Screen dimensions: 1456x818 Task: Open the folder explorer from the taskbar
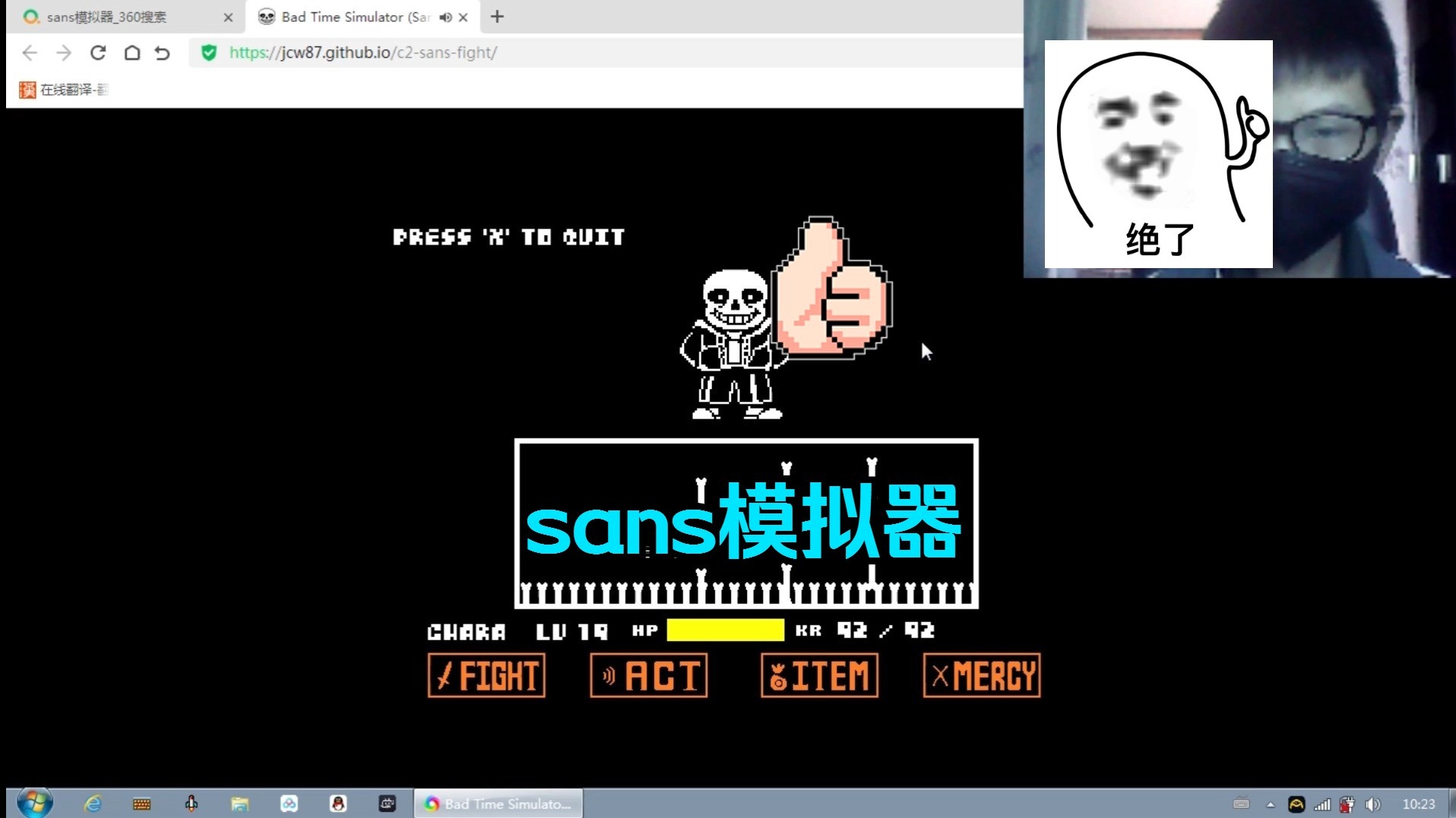point(240,803)
